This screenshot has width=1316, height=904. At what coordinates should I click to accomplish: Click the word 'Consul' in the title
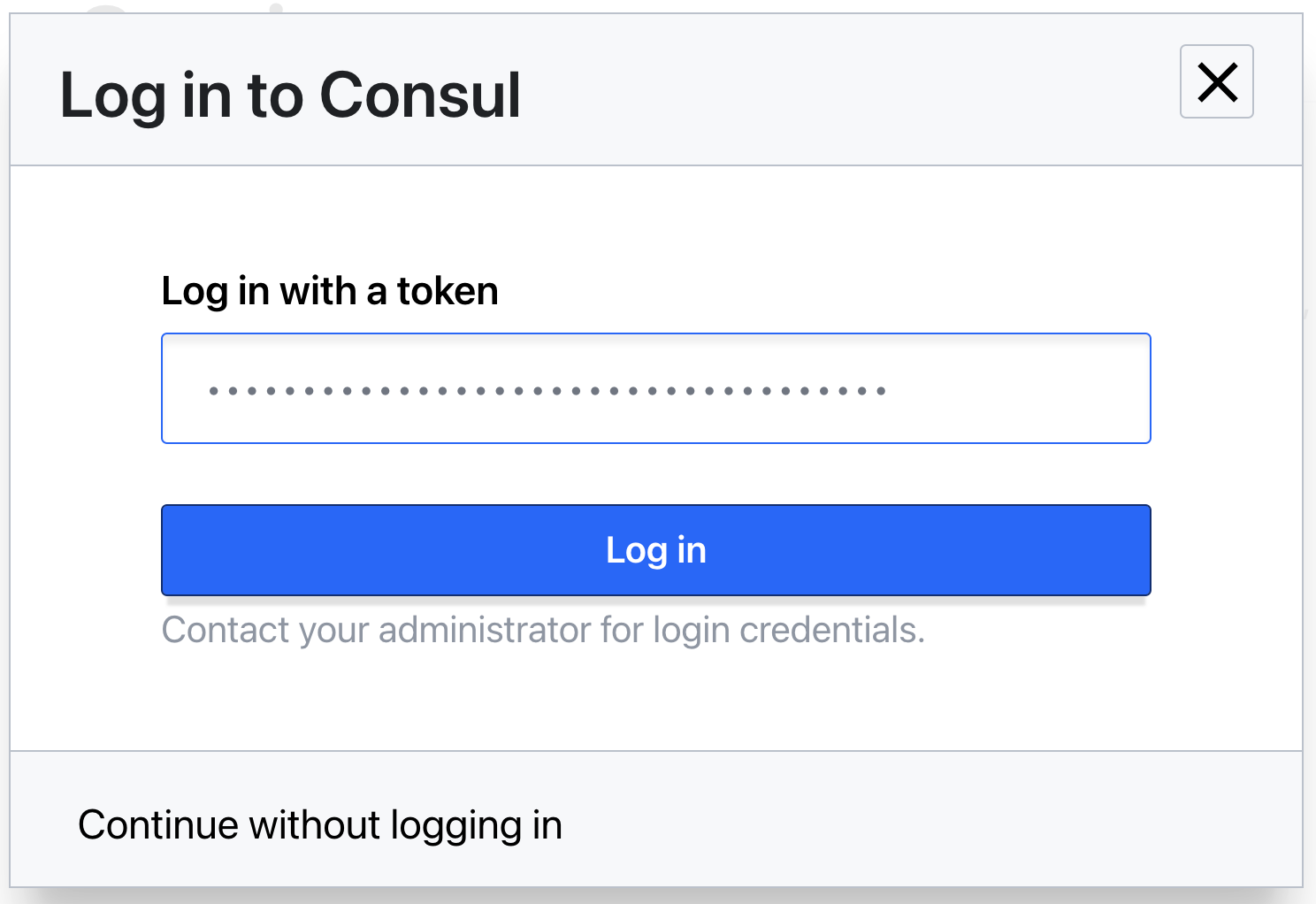coord(420,95)
